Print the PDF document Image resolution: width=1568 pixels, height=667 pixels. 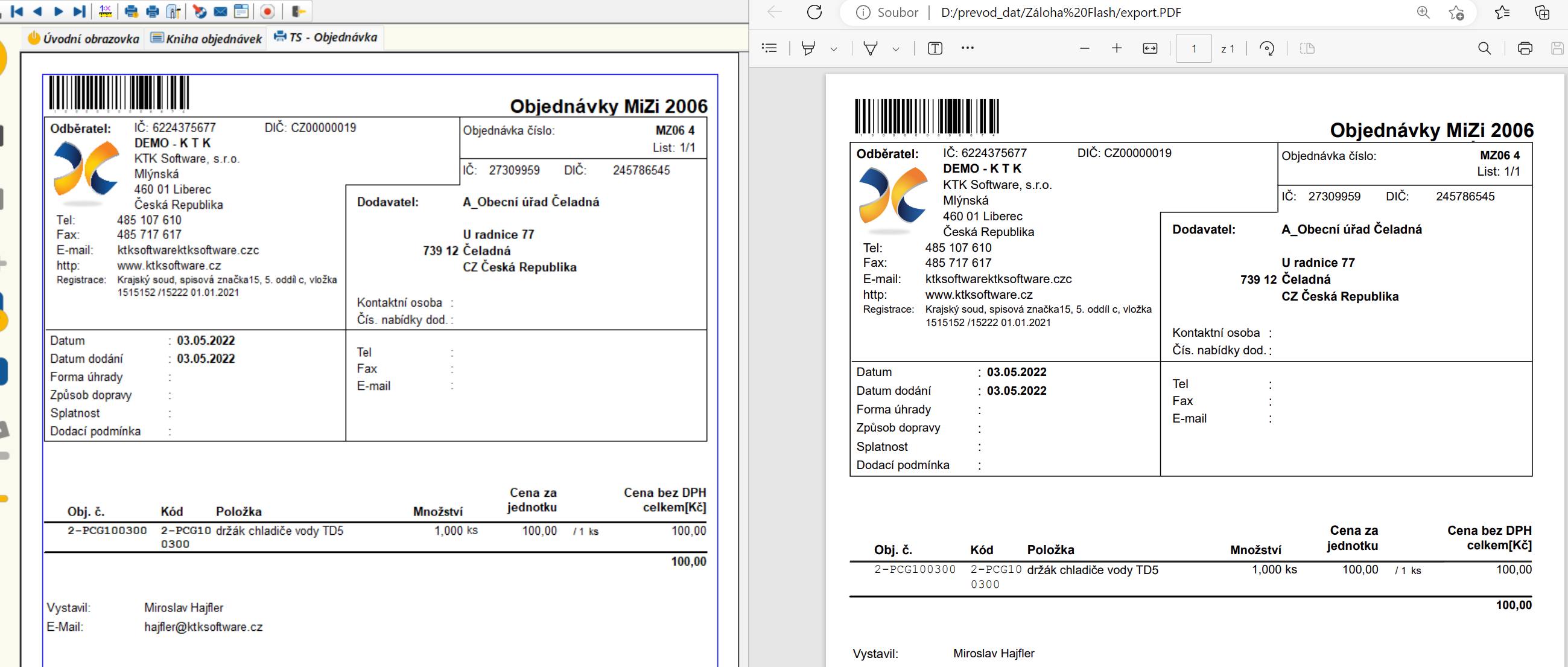pyautogui.click(x=1524, y=48)
